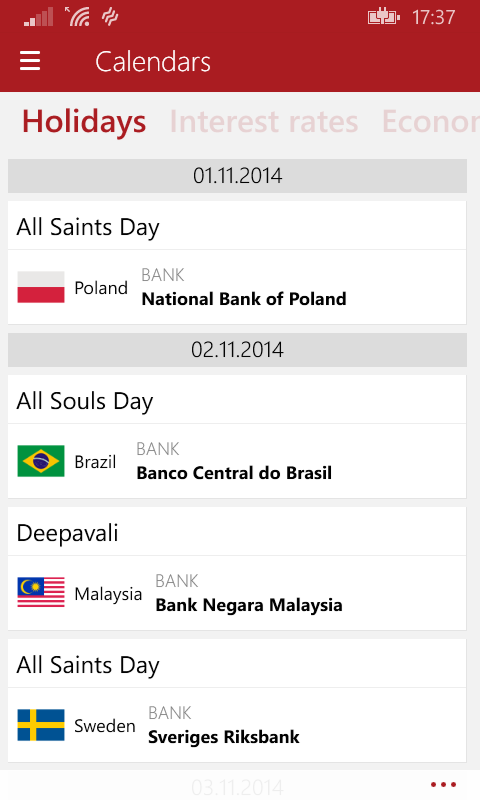
Task: Tap the battery charging status icon
Action: (x=384, y=17)
